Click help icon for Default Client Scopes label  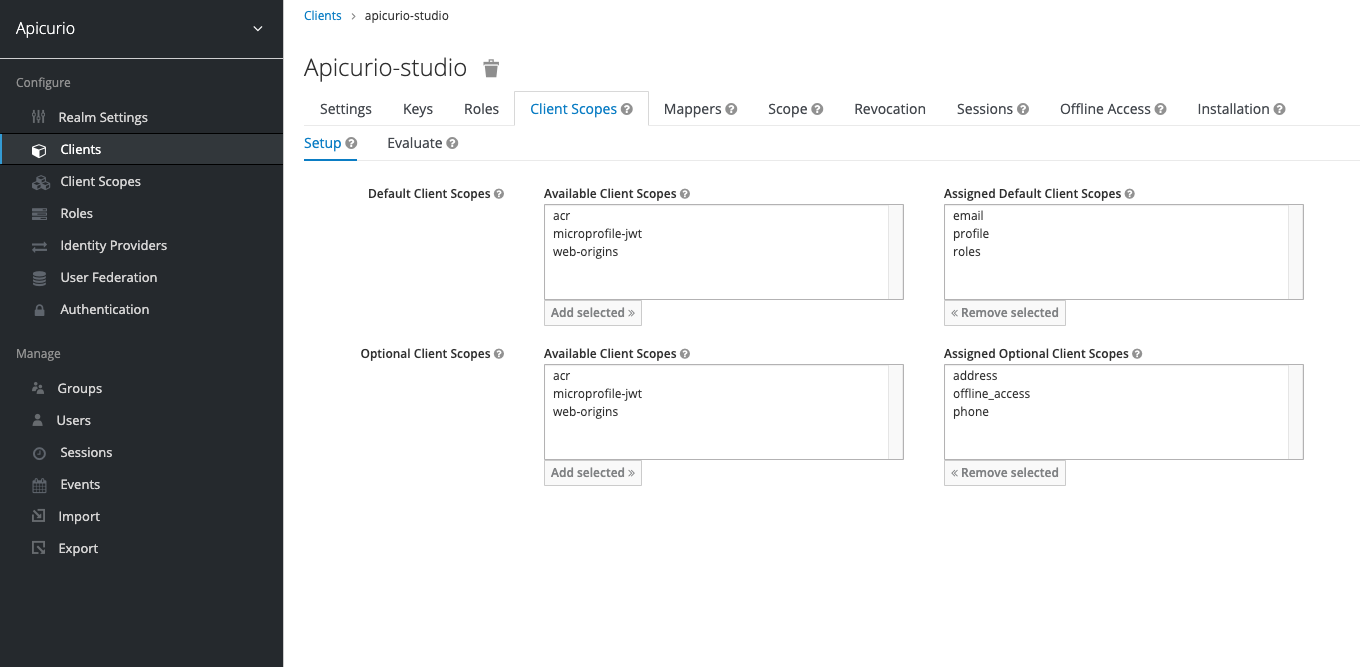[x=499, y=194]
